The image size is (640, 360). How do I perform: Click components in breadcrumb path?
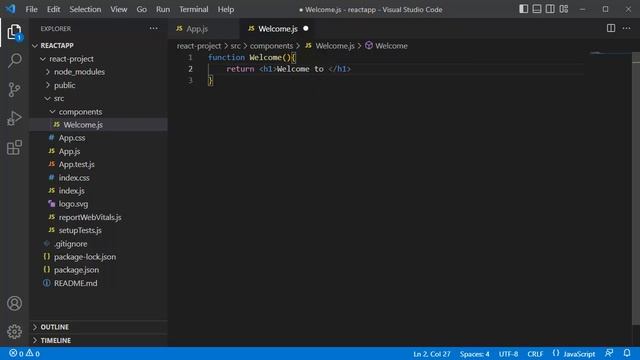271,46
